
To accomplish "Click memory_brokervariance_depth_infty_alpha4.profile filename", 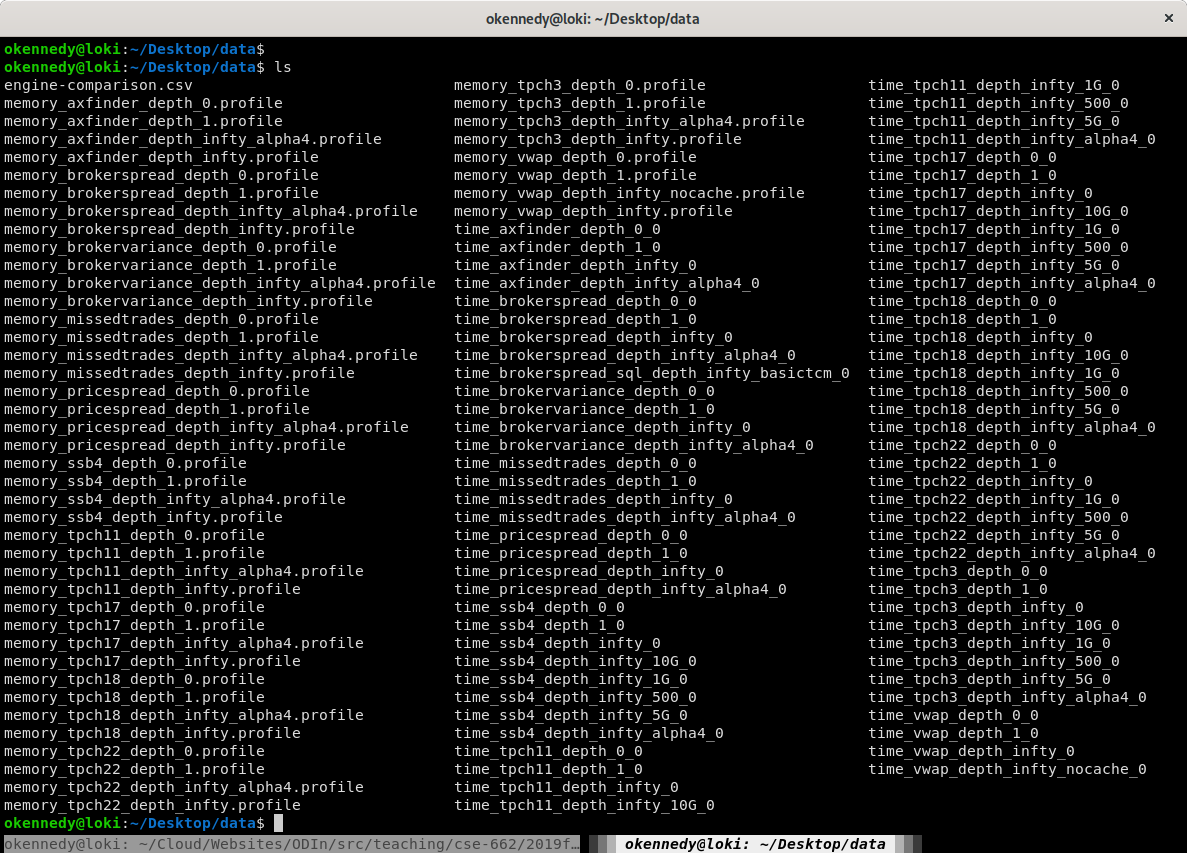I will [219, 283].
